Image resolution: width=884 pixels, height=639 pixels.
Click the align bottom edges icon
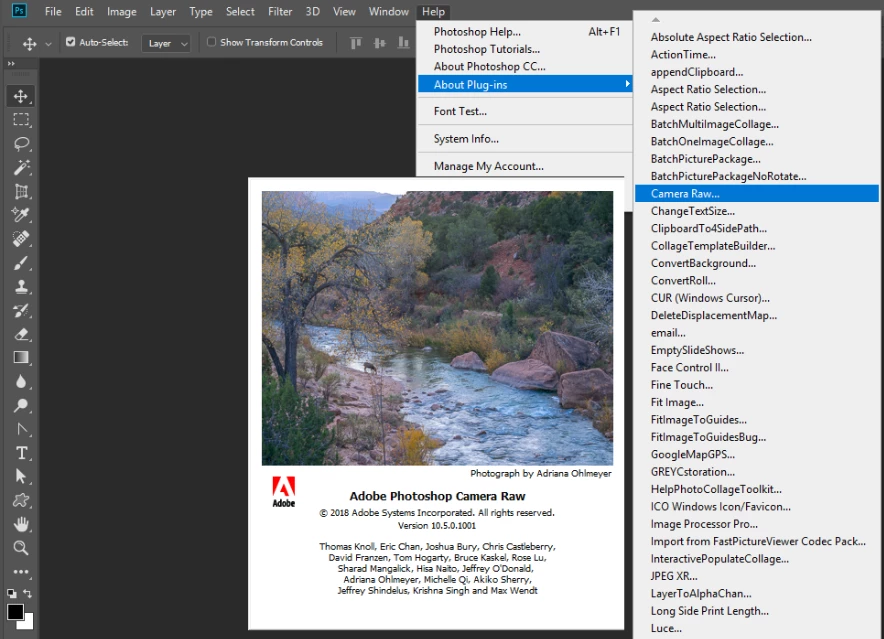[x=403, y=43]
